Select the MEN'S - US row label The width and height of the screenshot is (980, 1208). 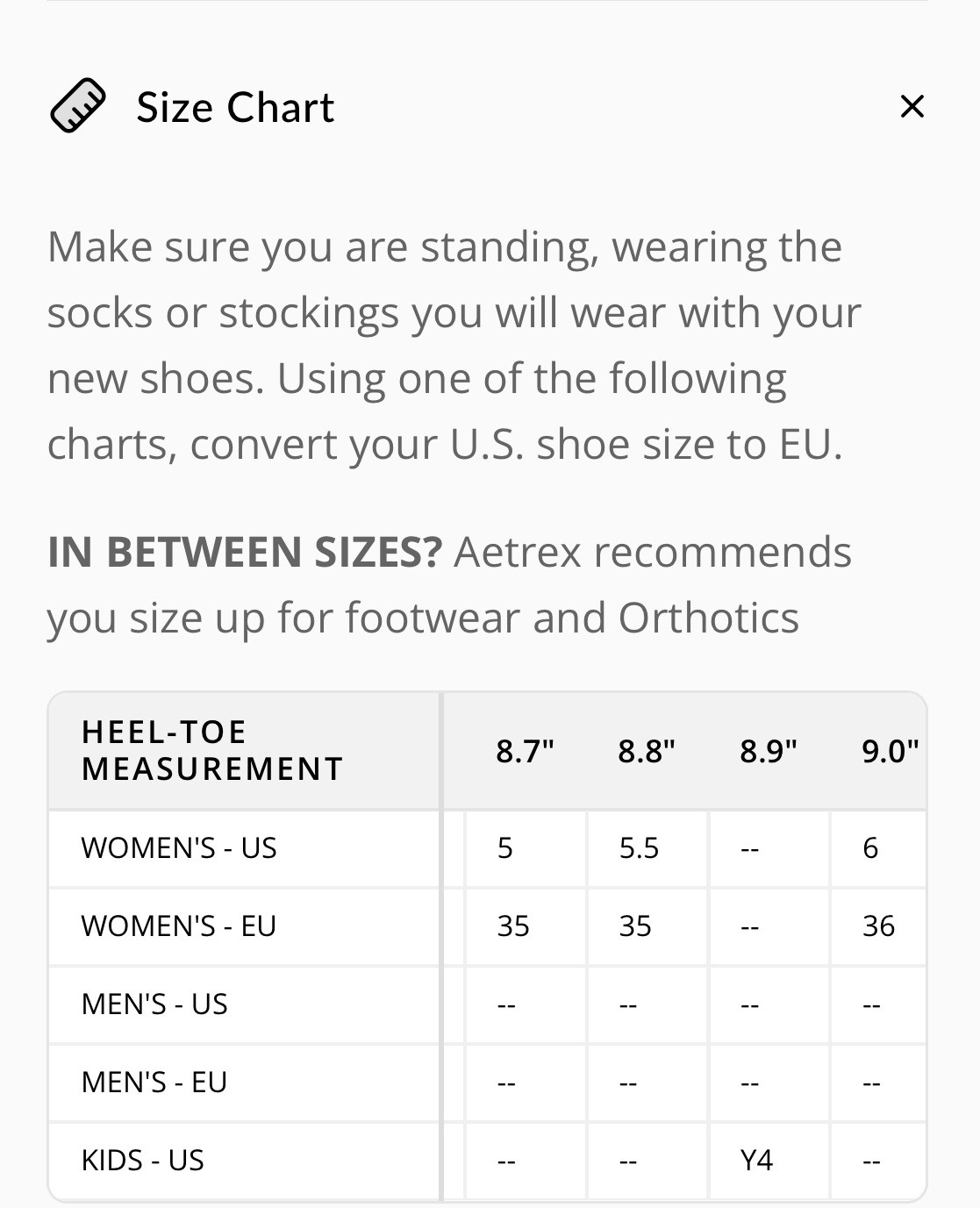154,1004
